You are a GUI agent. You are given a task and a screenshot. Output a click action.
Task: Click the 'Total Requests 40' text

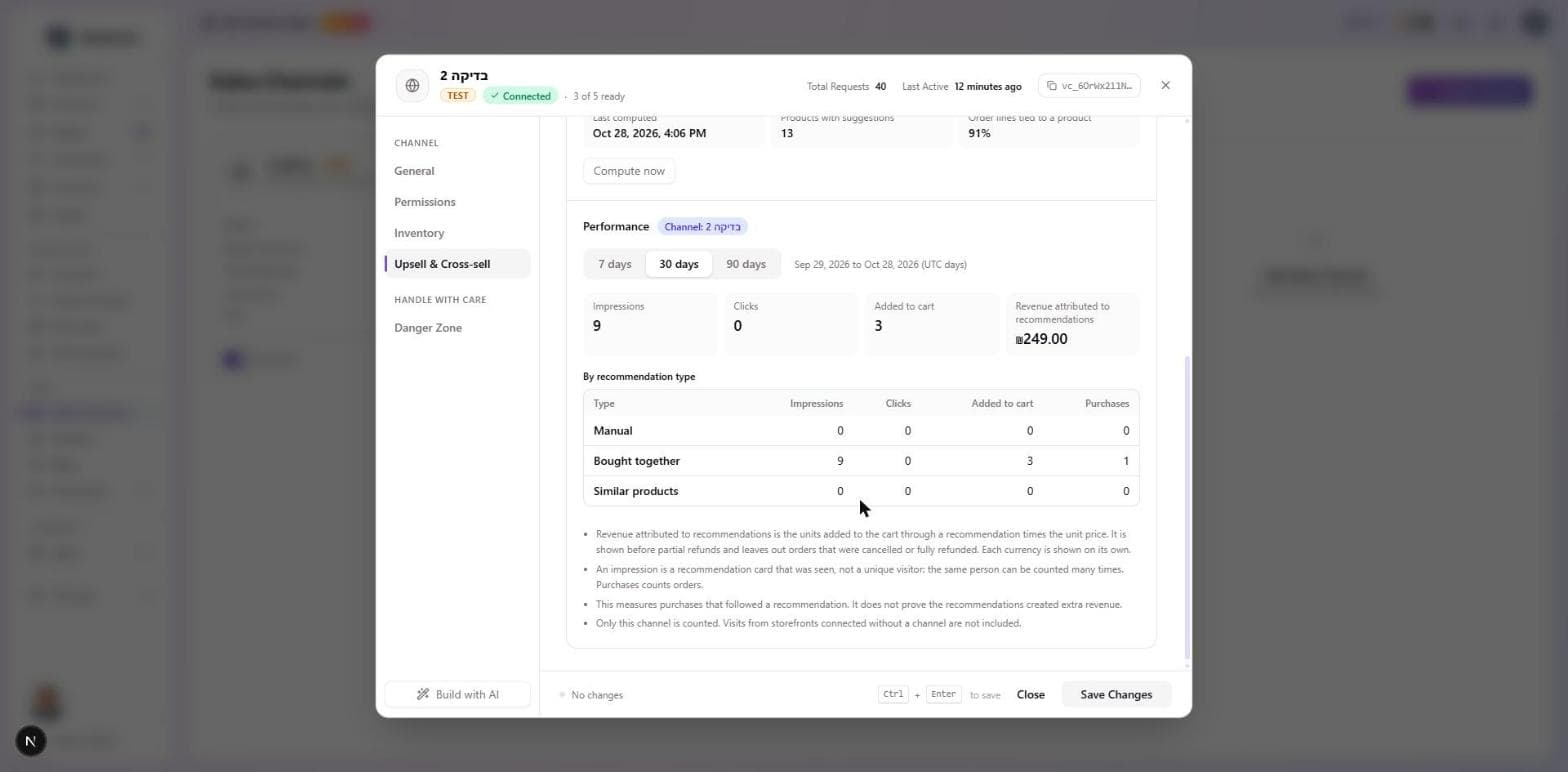[x=846, y=87]
